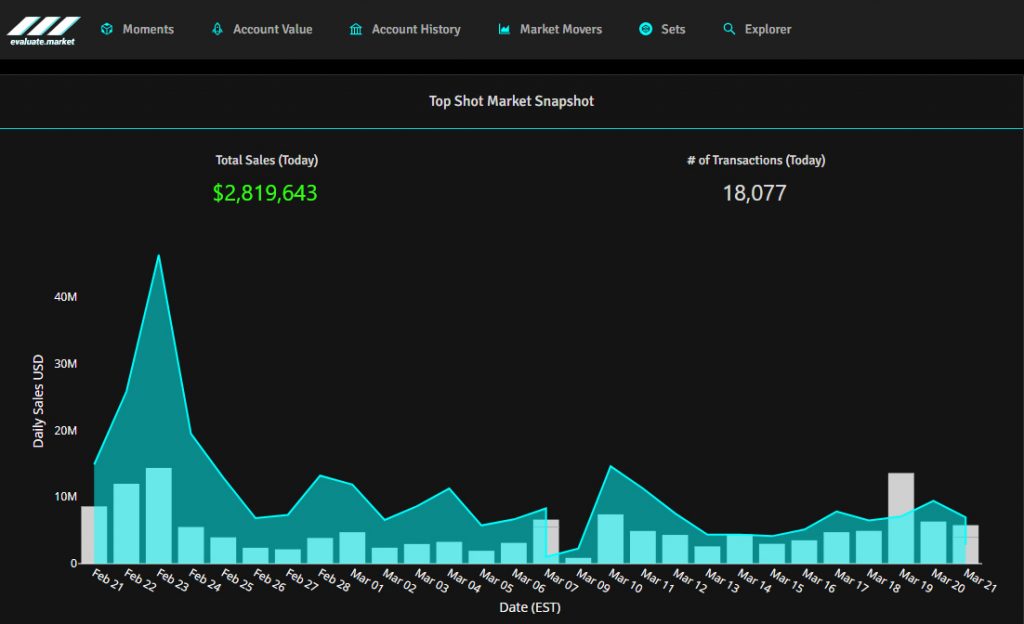Open the Moments page
The height and width of the screenshot is (624, 1024).
pos(148,30)
